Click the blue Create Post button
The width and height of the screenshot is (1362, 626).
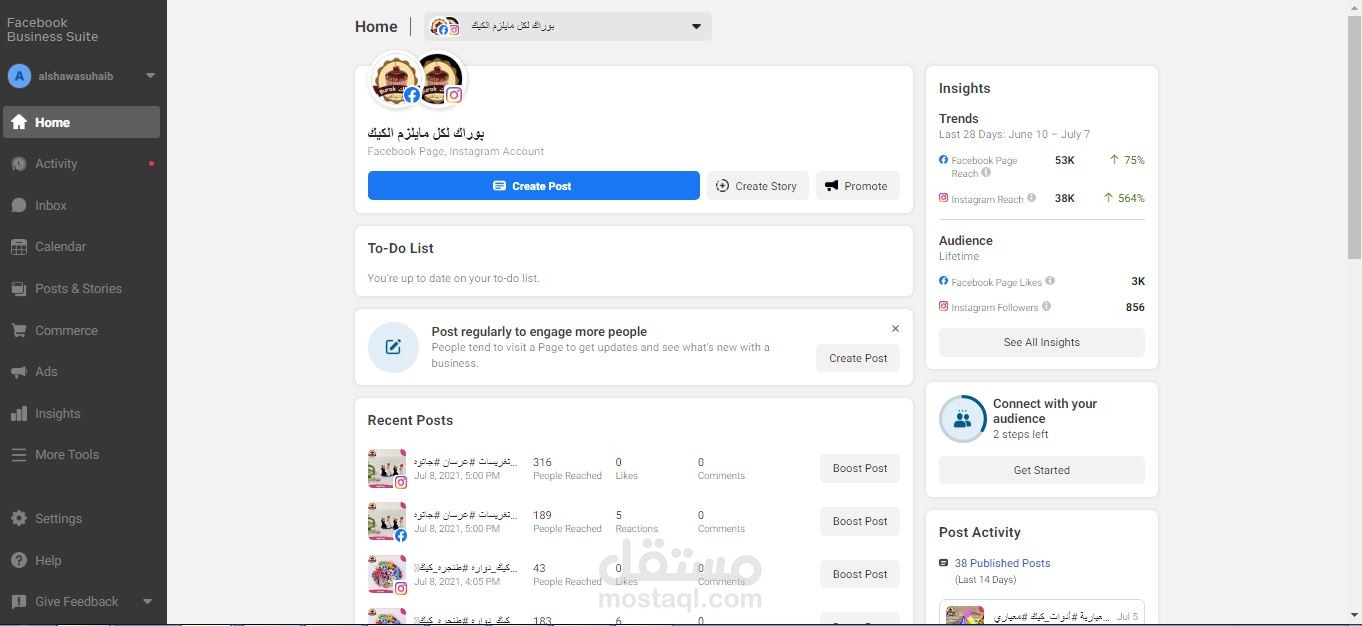[533, 186]
